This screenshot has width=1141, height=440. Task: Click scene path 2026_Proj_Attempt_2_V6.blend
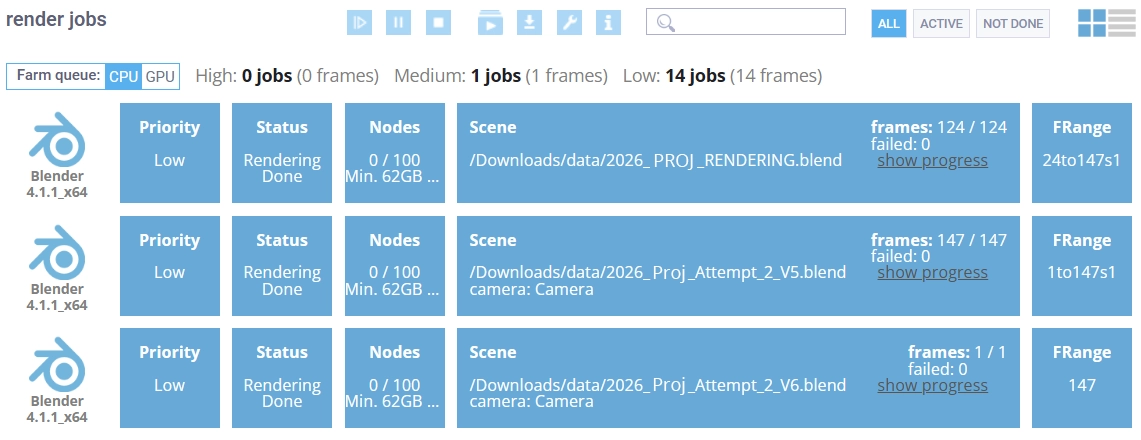(x=658, y=385)
